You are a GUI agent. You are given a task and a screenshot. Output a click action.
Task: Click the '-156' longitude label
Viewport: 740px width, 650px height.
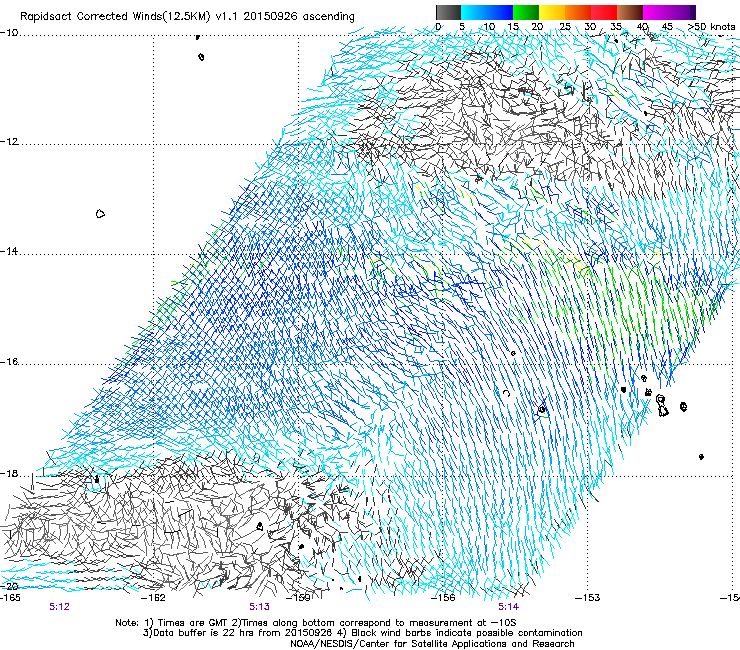[x=443, y=598]
